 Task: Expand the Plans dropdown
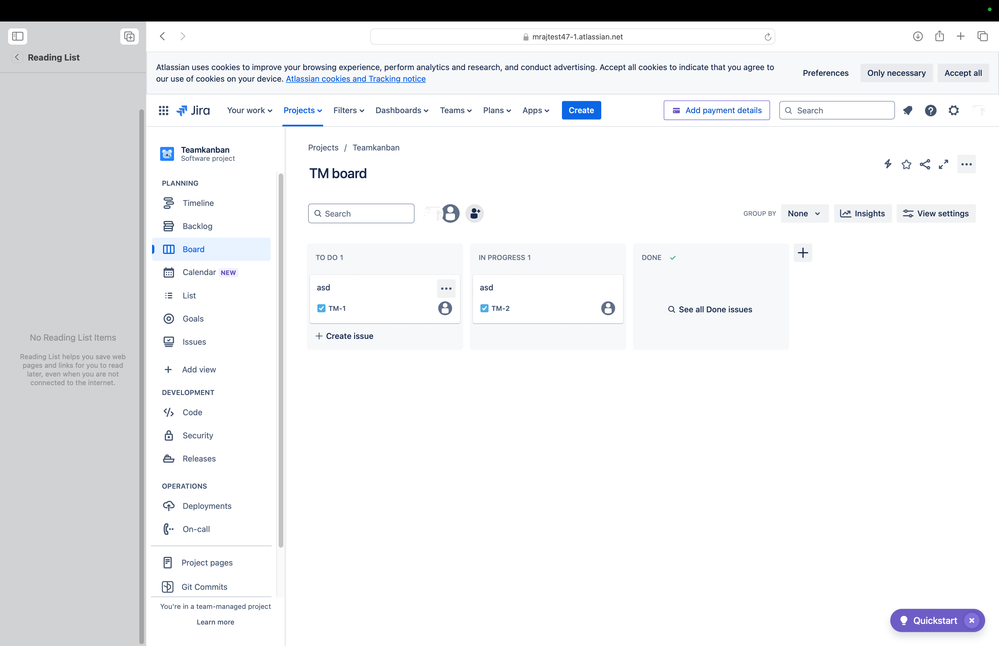[497, 110]
